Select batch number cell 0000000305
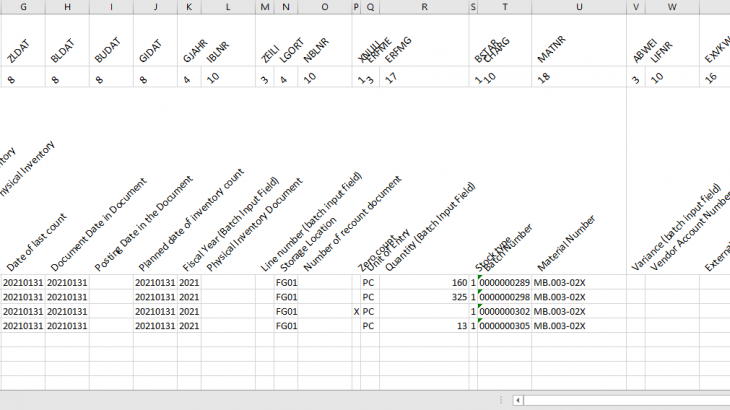Image resolution: width=730 pixels, height=410 pixels. 504,325
